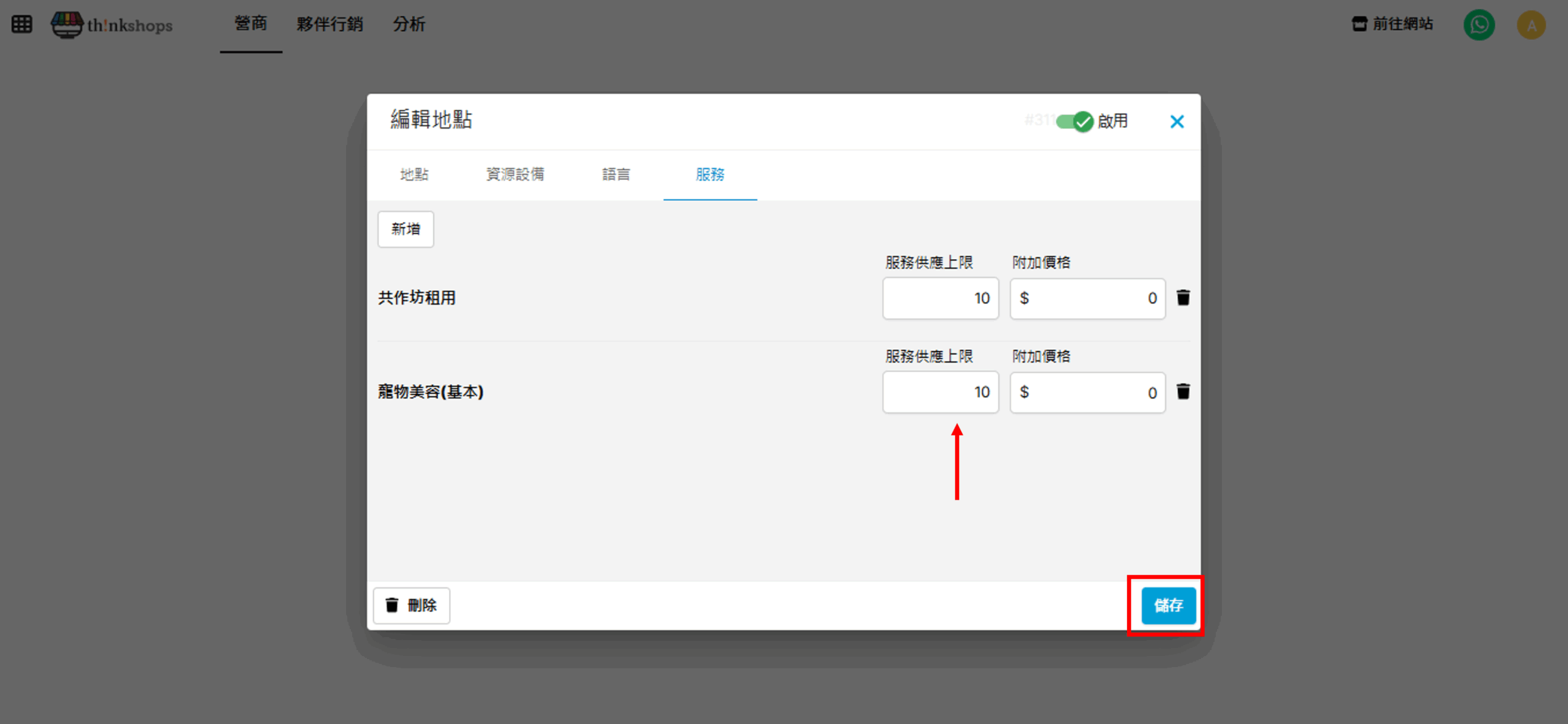Open the 語言 tab

[x=616, y=175]
